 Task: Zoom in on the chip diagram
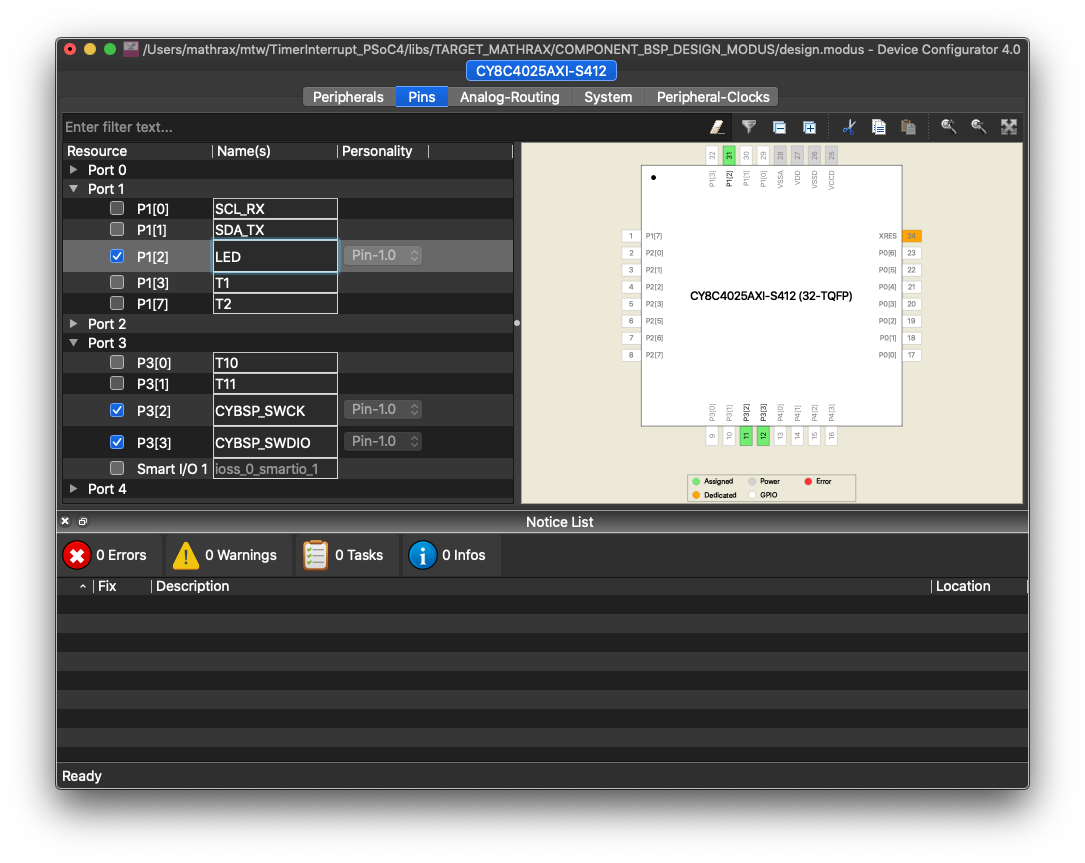click(947, 128)
